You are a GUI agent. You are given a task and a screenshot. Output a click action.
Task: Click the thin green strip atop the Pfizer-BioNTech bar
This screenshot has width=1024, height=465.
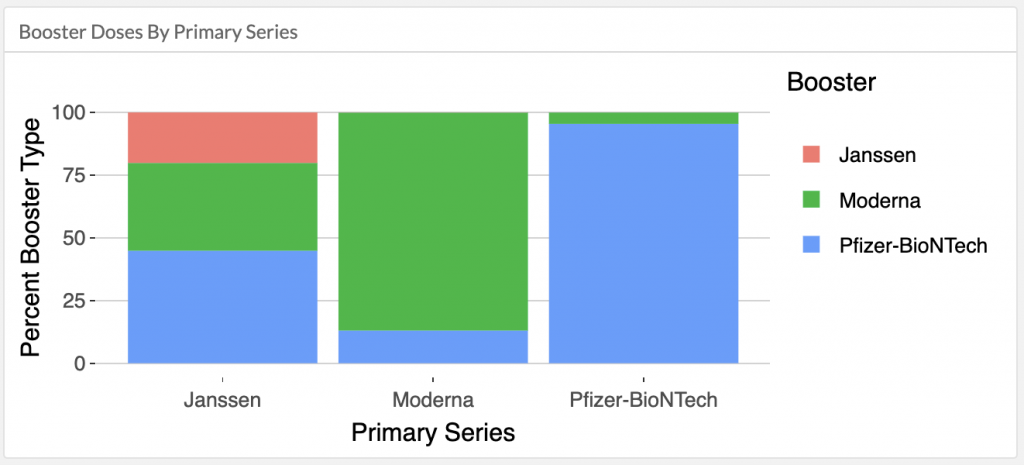643,118
